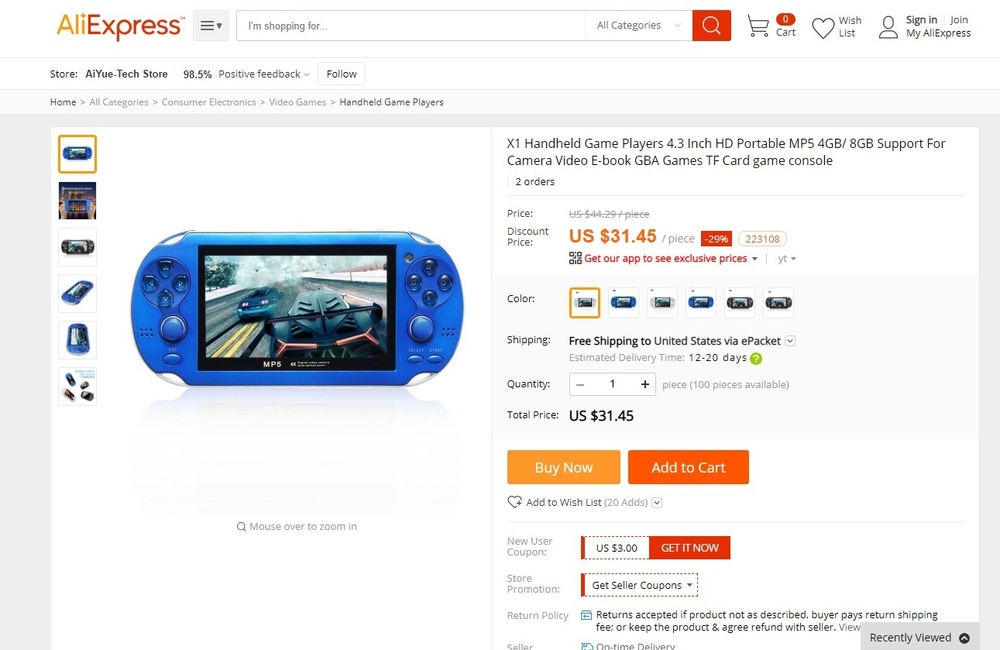Expand the Get Seller Coupons dropdown
This screenshot has width=1000, height=650.
click(640, 585)
